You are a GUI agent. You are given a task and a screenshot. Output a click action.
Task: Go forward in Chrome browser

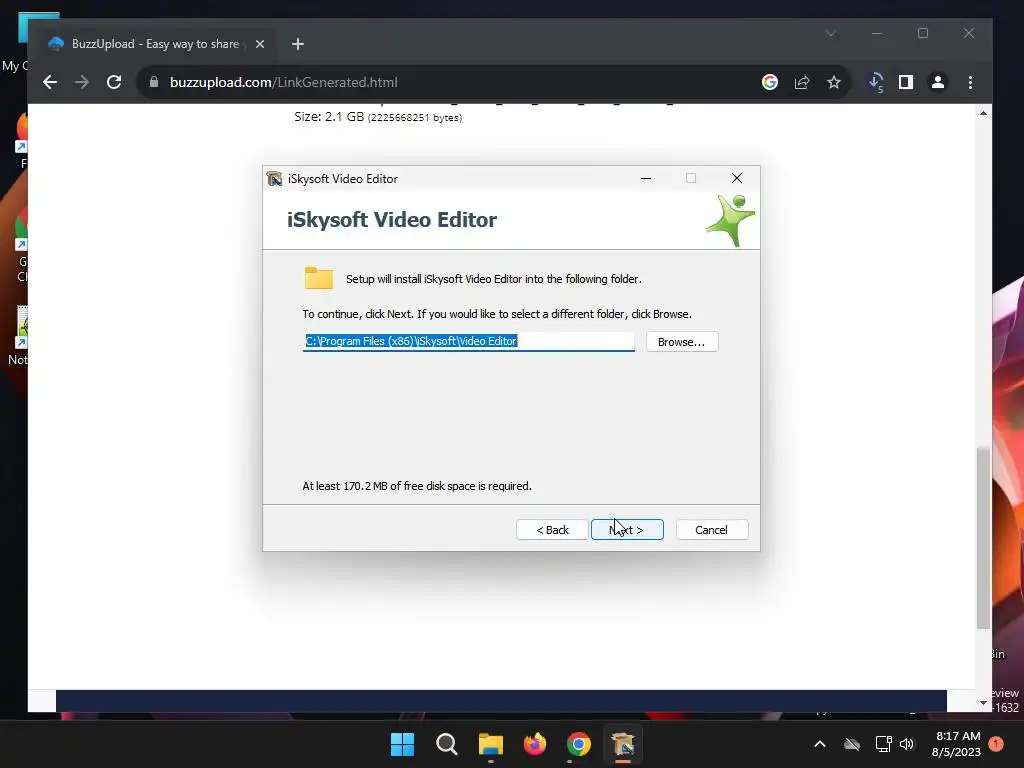pos(82,82)
